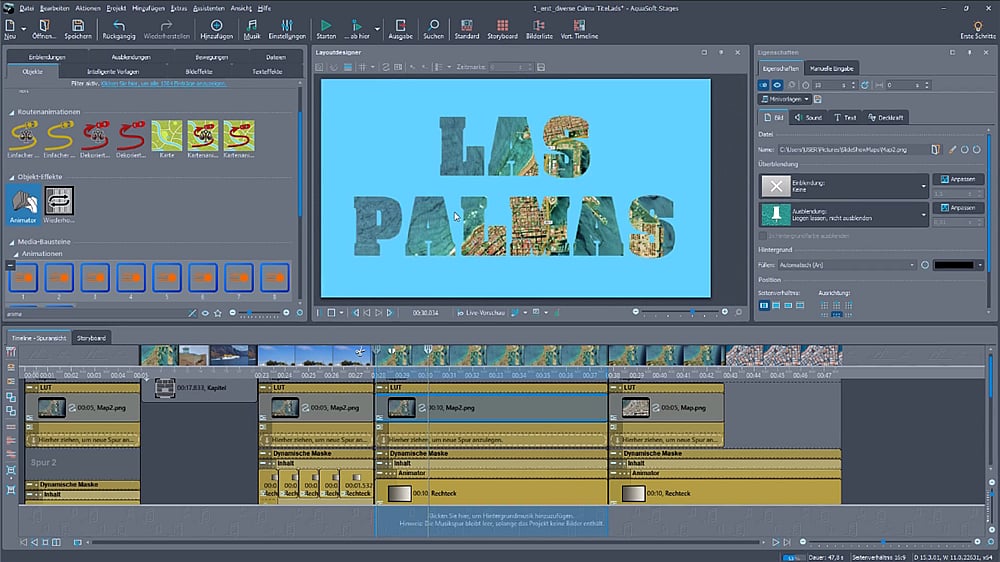
Task: Select the Animator object effect
Action: [23, 201]
